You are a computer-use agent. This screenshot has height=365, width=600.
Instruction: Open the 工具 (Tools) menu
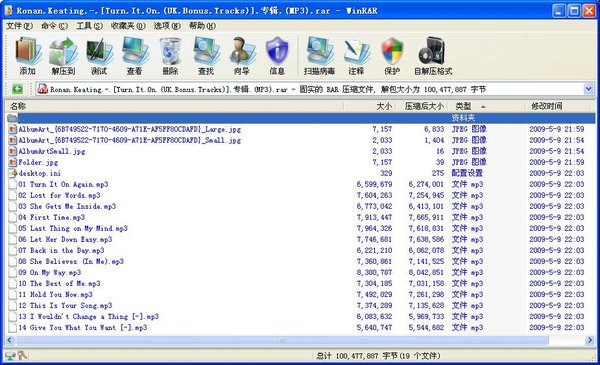pyautogui.click(x=89, y=26)
